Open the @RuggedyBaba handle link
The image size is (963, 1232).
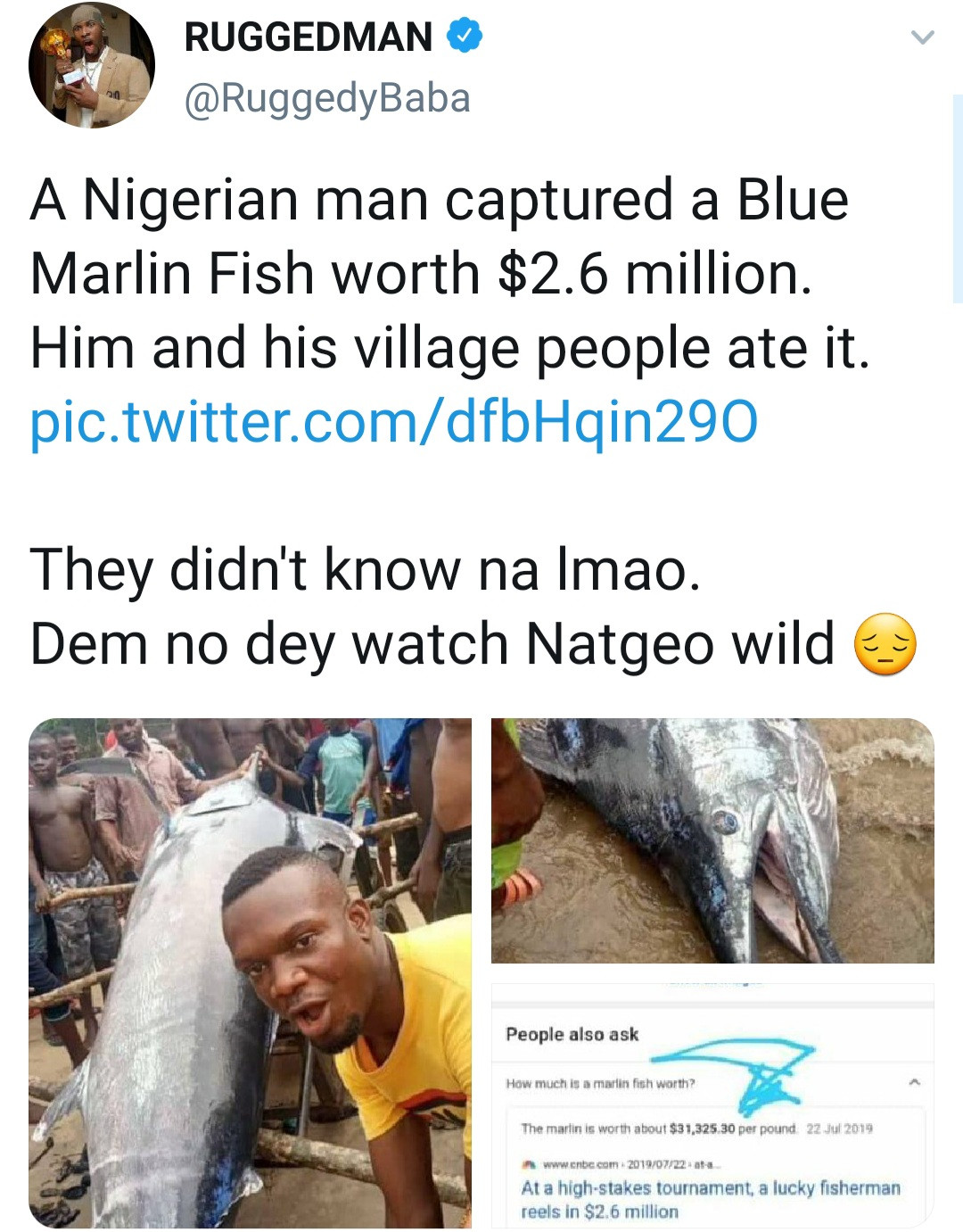click(326, 98)
